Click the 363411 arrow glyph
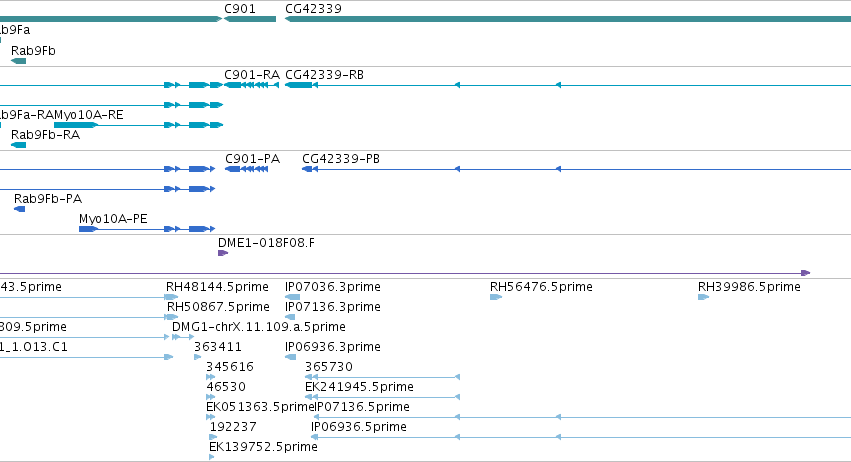The image size is (851, 462). pyautogui.click(x=198, y=357)
